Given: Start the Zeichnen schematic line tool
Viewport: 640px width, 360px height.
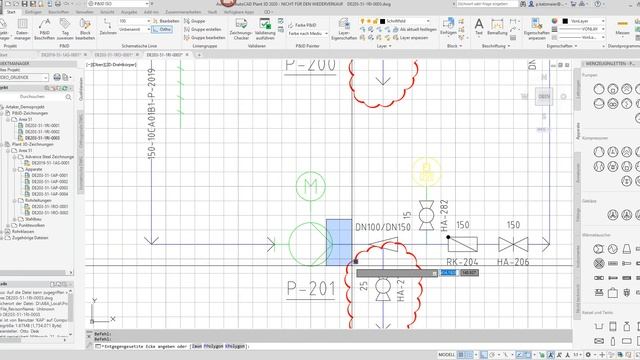Looking at the screenshot, I should pos(108,27).
